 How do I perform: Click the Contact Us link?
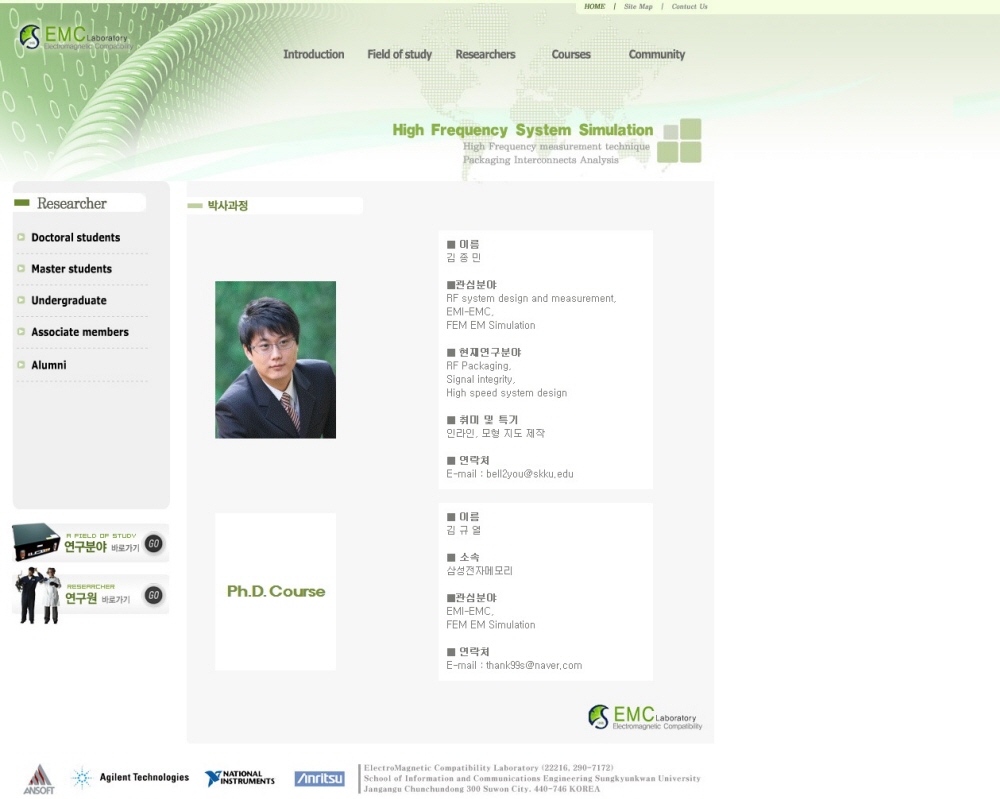[689, 7]
